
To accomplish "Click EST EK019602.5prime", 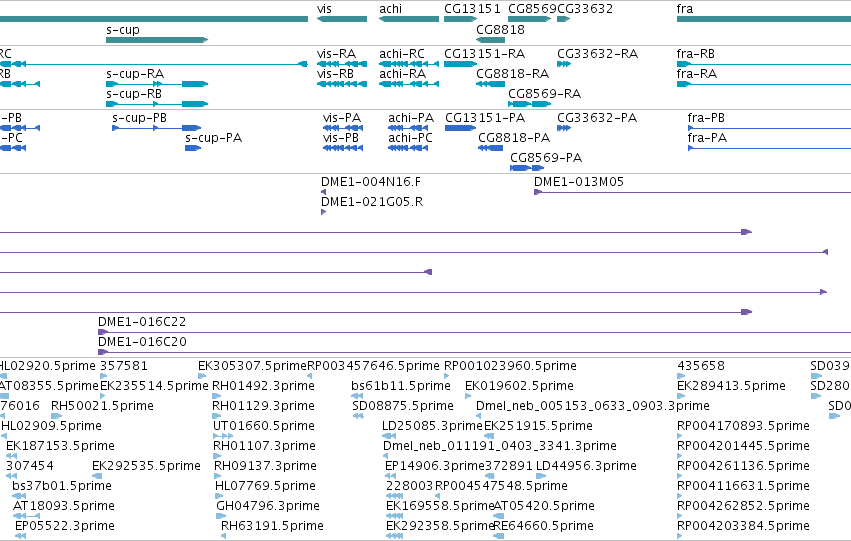I will tap(468, 396).
